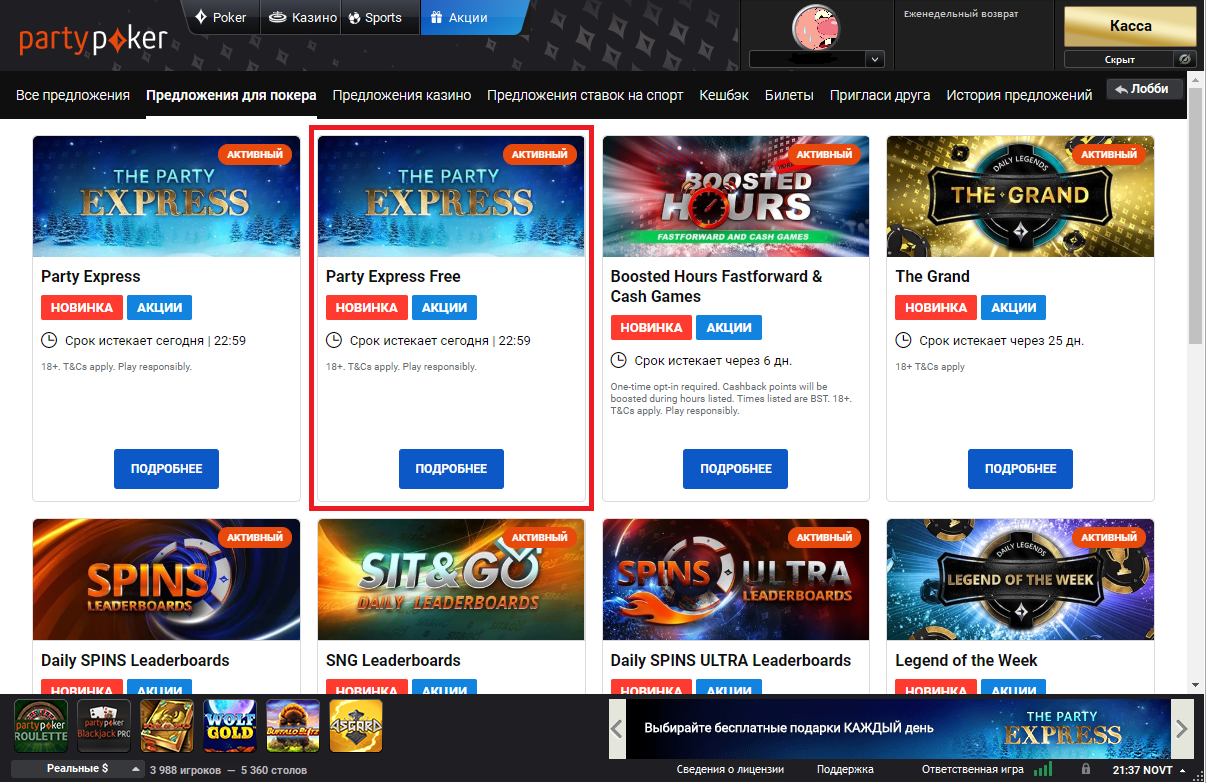This screenshot has height=783, width=1206.
Task: Click the Legend of the Week title
Action: click(966, 661)
